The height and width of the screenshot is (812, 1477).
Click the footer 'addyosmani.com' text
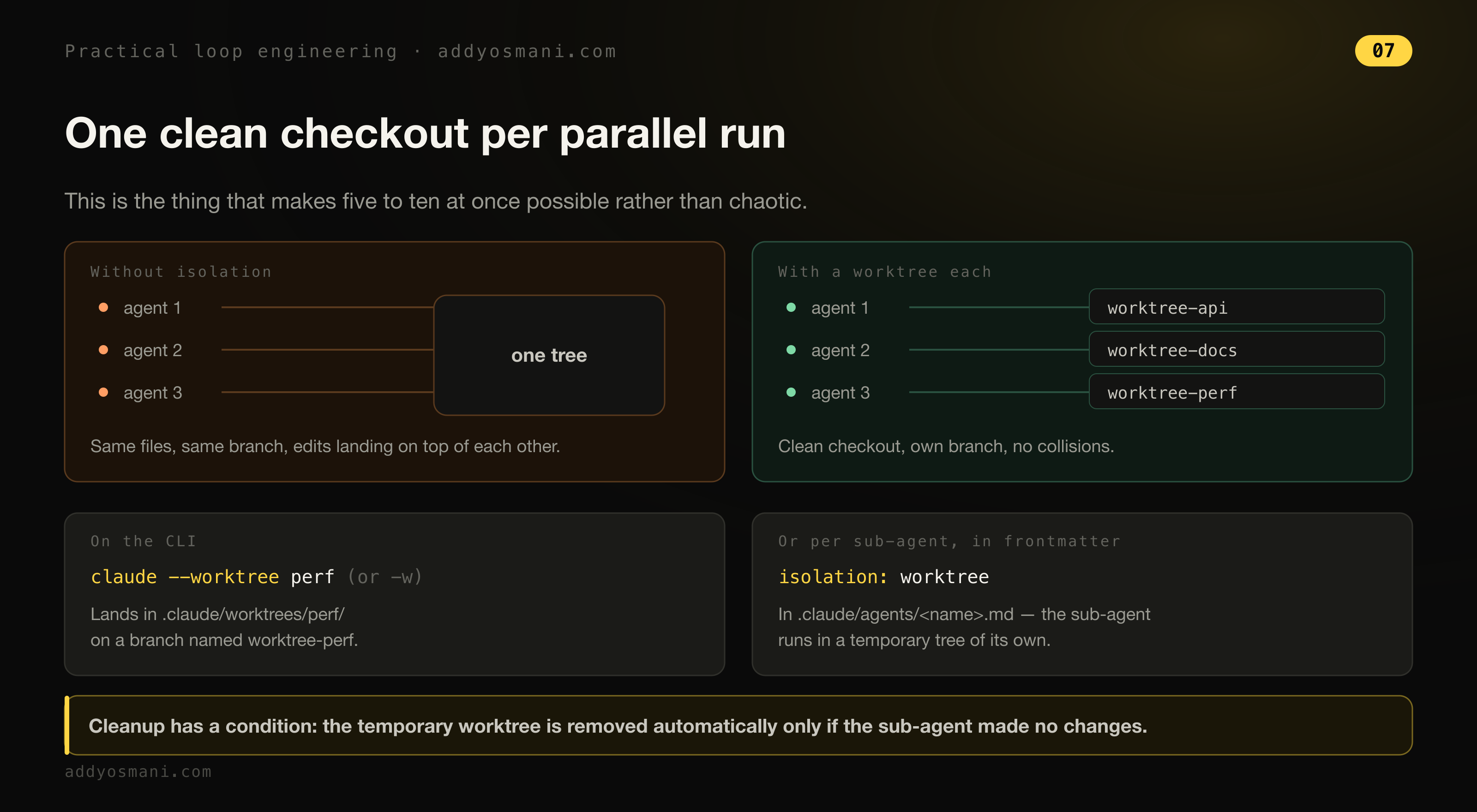[x=138, y=772]
